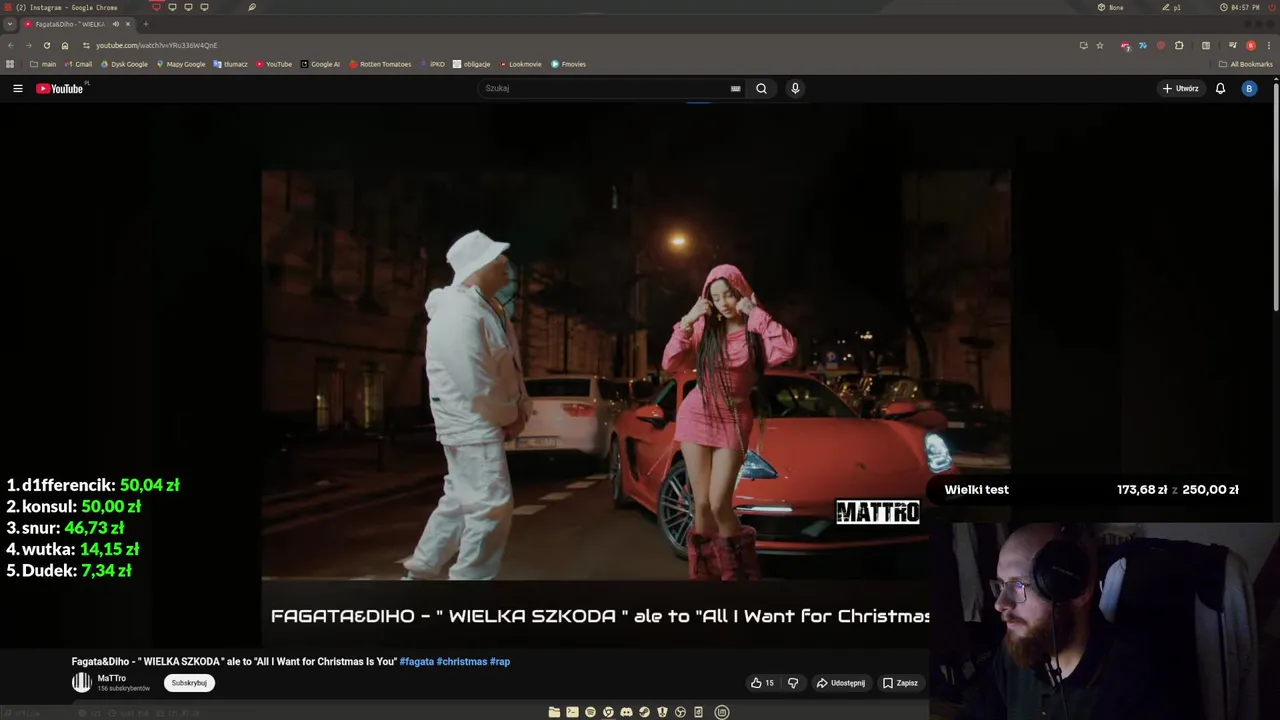
Task: Open the Google AI bookmark
Action: [x=320, y=64]
